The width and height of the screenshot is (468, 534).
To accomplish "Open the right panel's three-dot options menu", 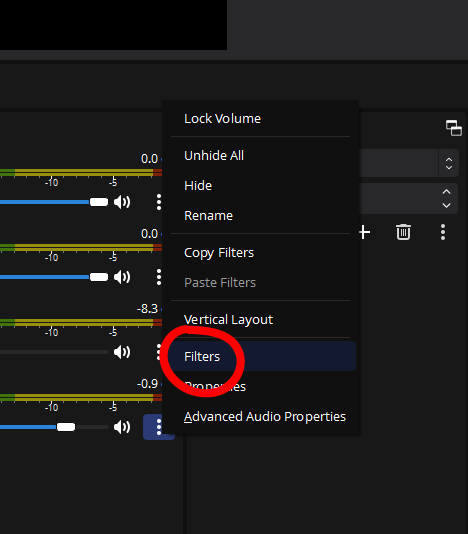I will tap(443, 232).
